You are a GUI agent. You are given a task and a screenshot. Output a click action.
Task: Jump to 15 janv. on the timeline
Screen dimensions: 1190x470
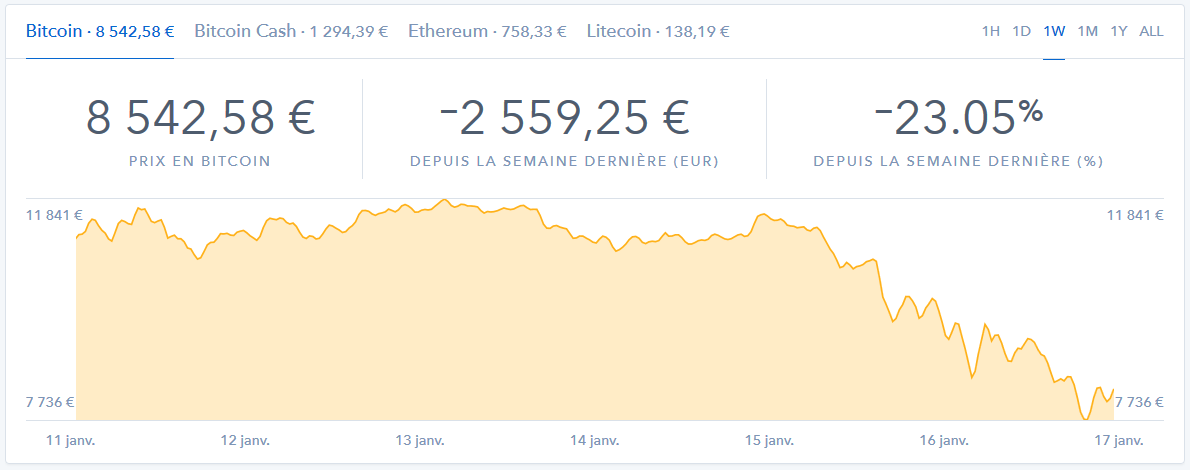pyautogui.click(x=768, y=440)
